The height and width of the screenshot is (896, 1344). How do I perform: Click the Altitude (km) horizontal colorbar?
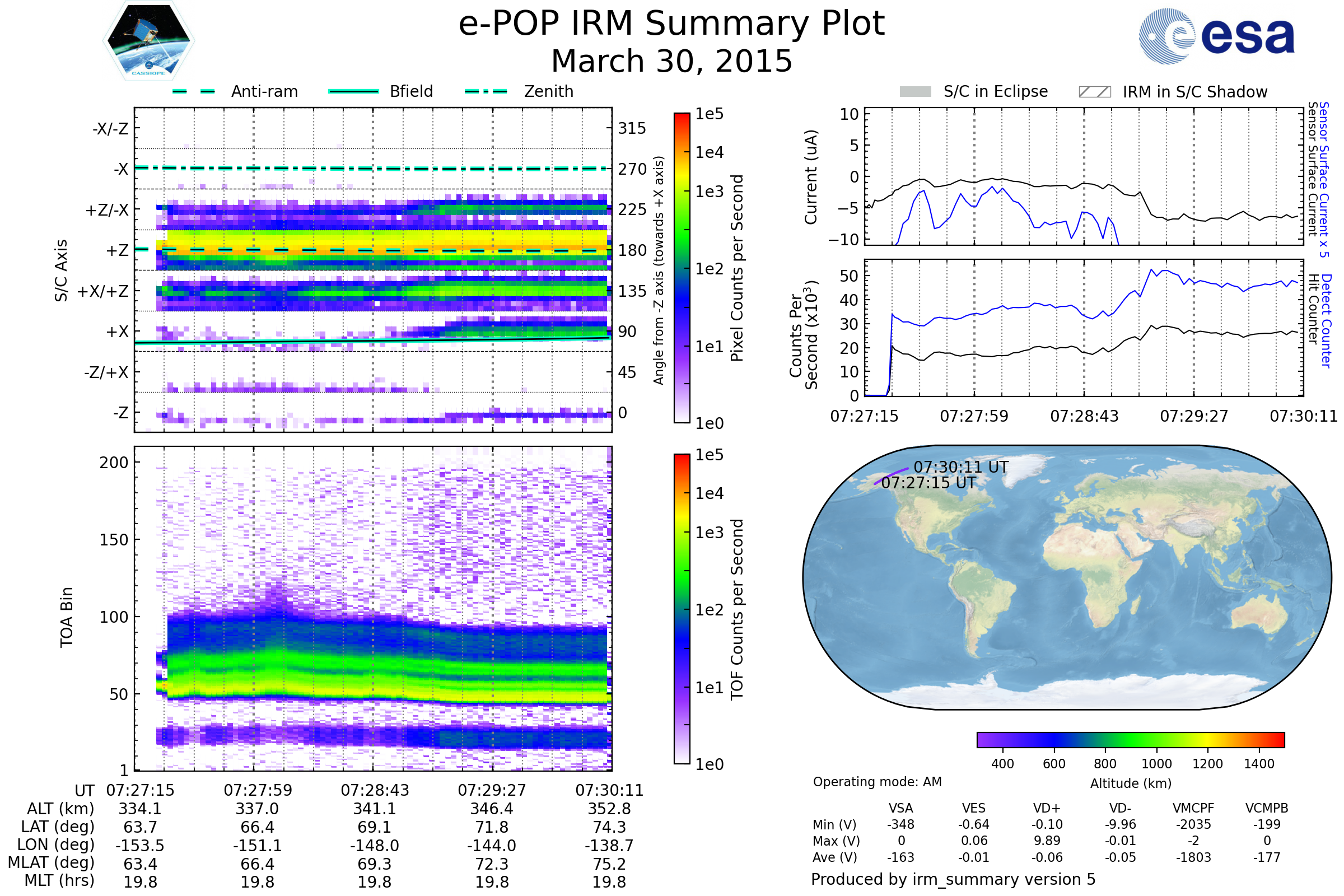point(1130,739)
